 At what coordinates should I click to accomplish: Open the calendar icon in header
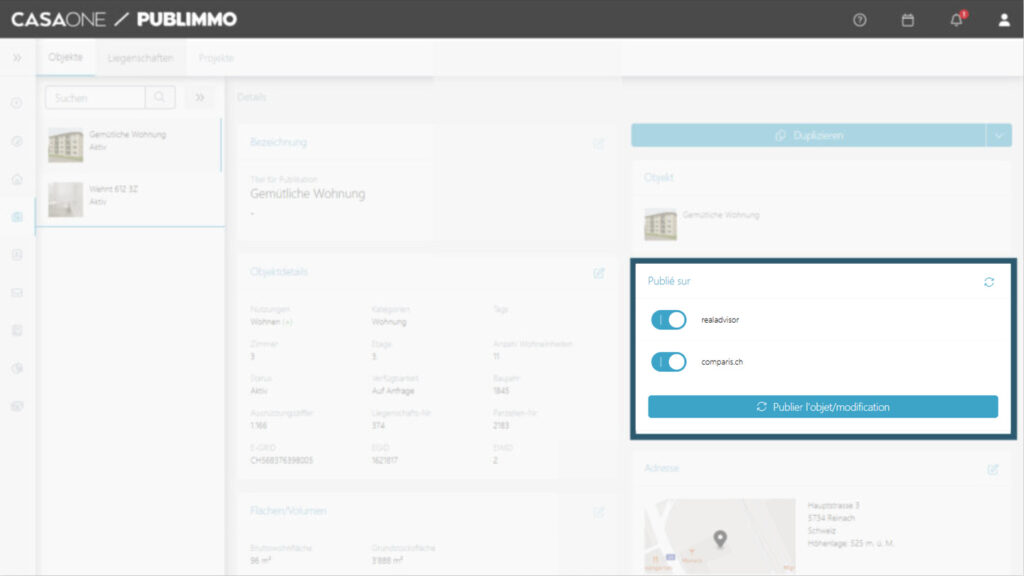908,20
